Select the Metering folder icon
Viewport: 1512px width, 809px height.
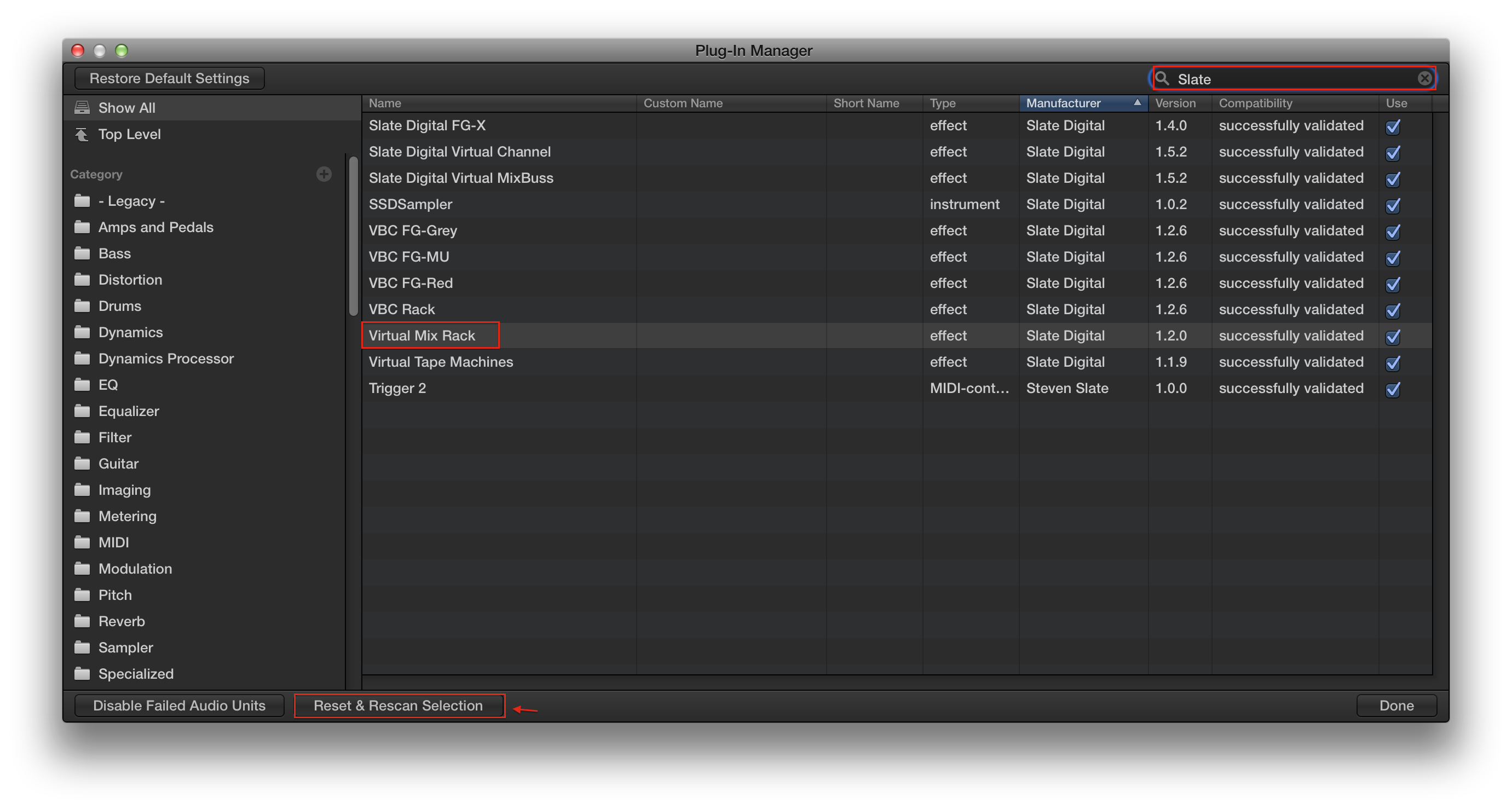pyautogui.click(x=82, y=517)
